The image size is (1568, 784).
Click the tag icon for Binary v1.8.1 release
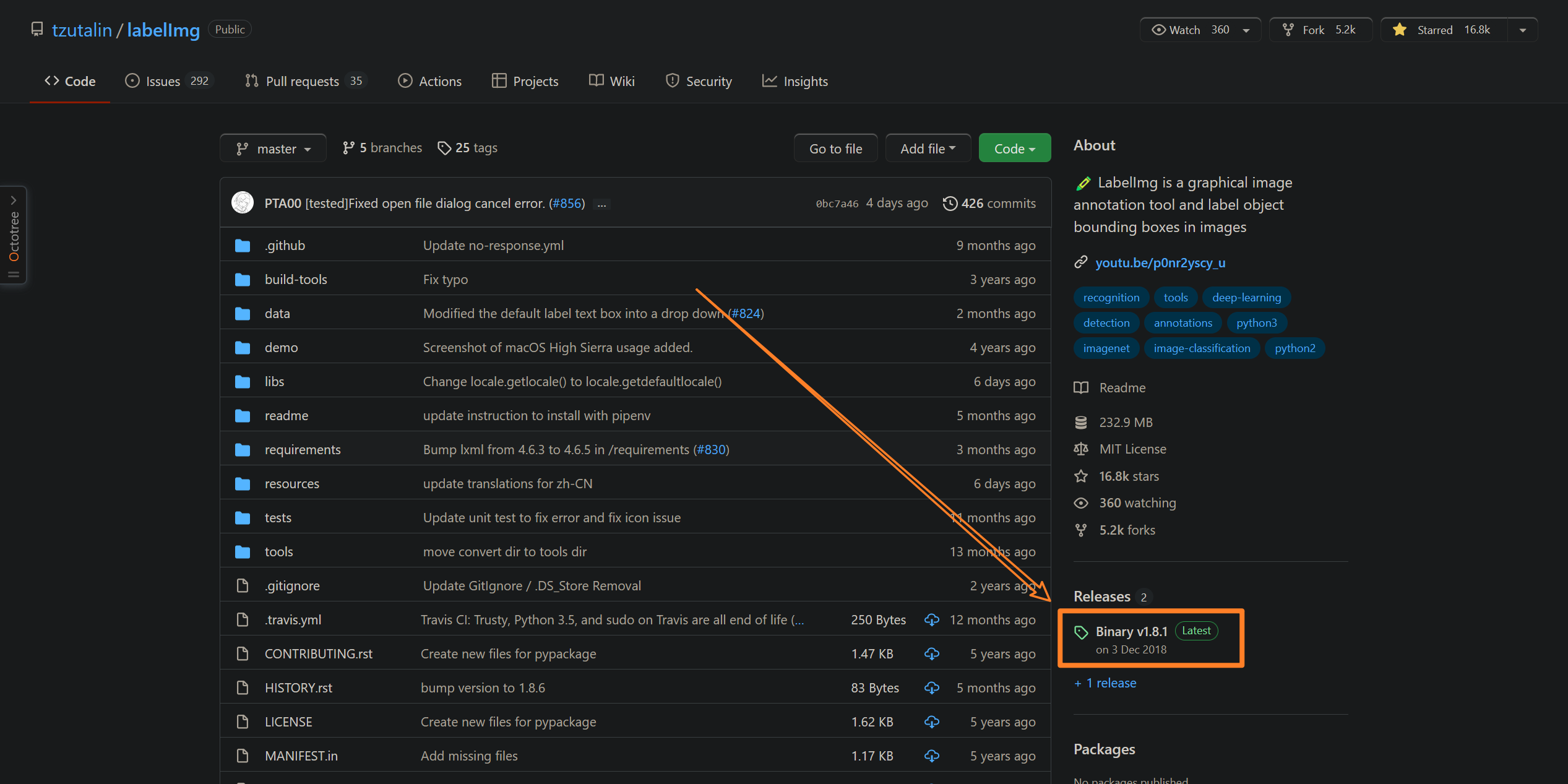coord(1081,632)
